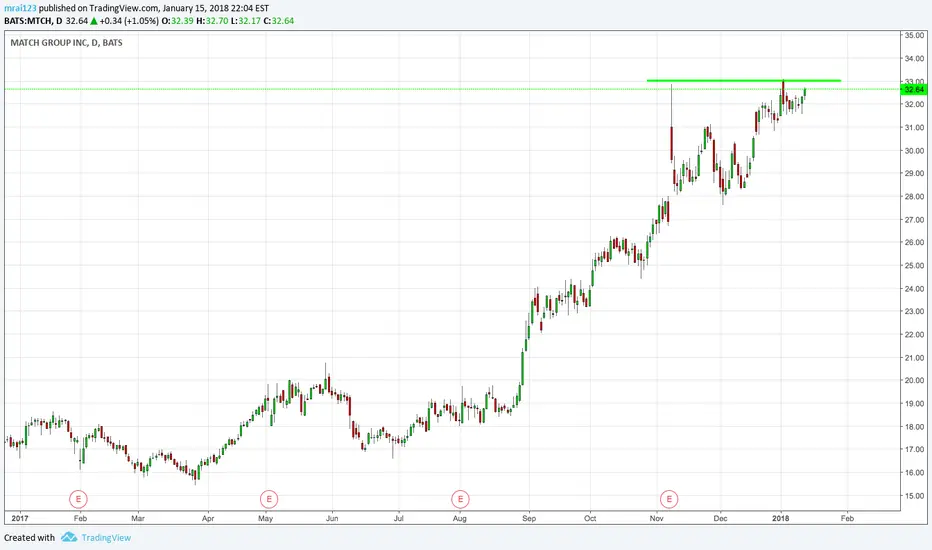Click the L:32.17 low value
932x550 pixels.
[245, 21]
